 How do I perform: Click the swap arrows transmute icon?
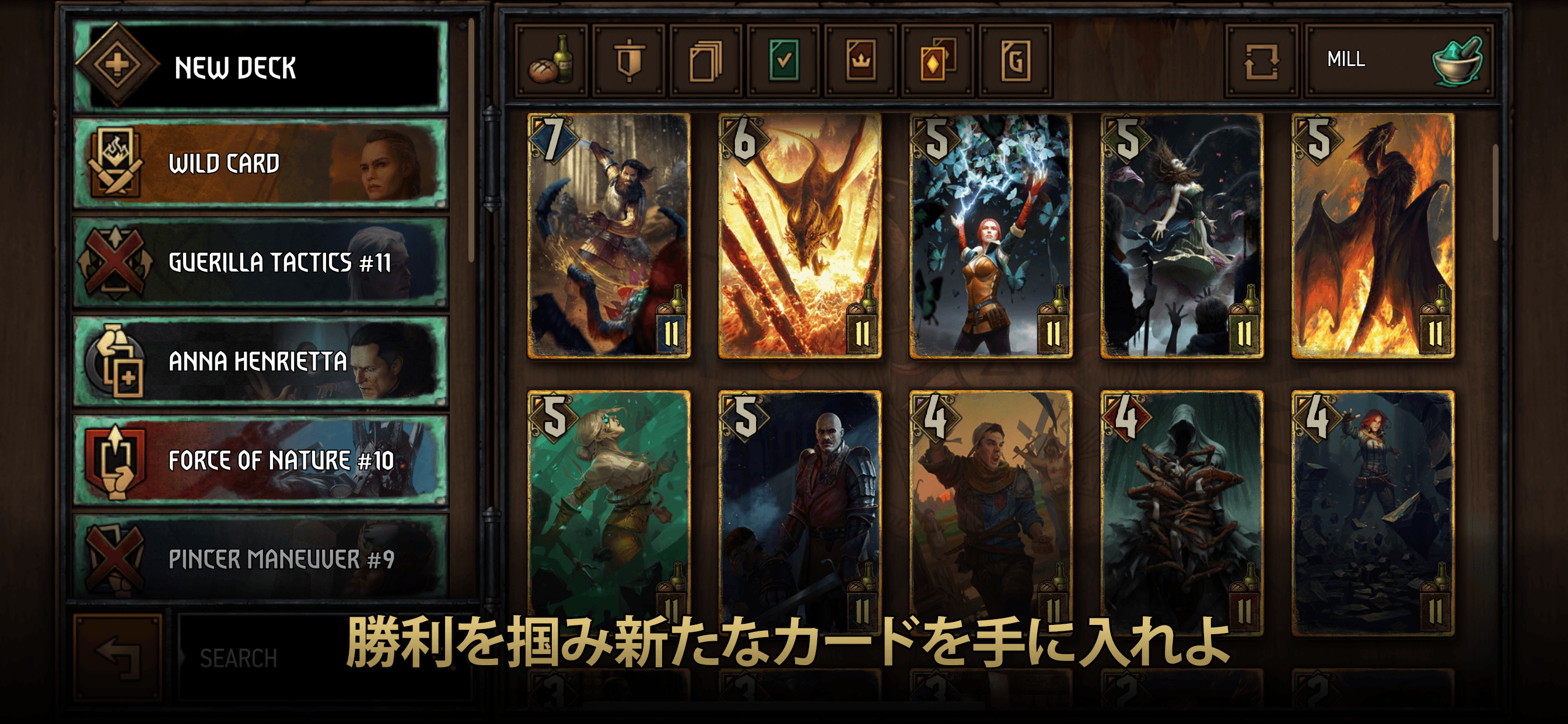click(1261, 59)
